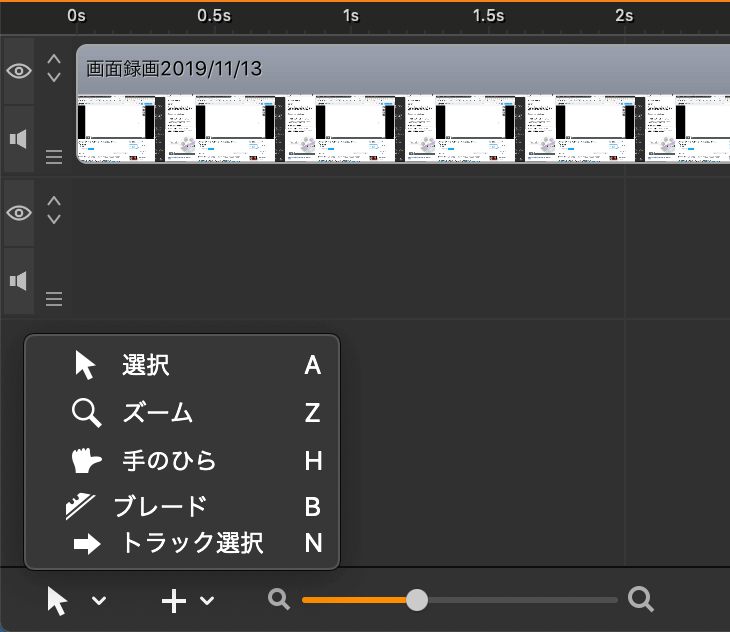Screen dimensions: 730x632
Task: Click the plus add button in bottom toolbar
Action: point(174,601)
